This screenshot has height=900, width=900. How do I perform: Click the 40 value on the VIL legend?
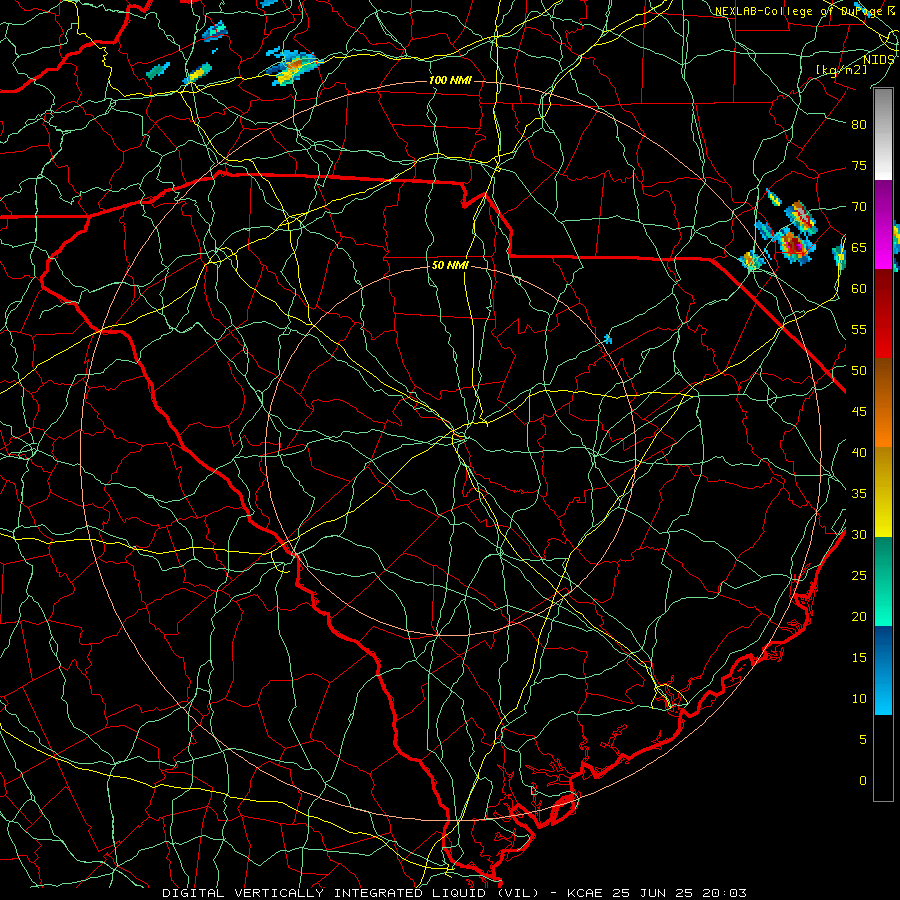point(859,452)
